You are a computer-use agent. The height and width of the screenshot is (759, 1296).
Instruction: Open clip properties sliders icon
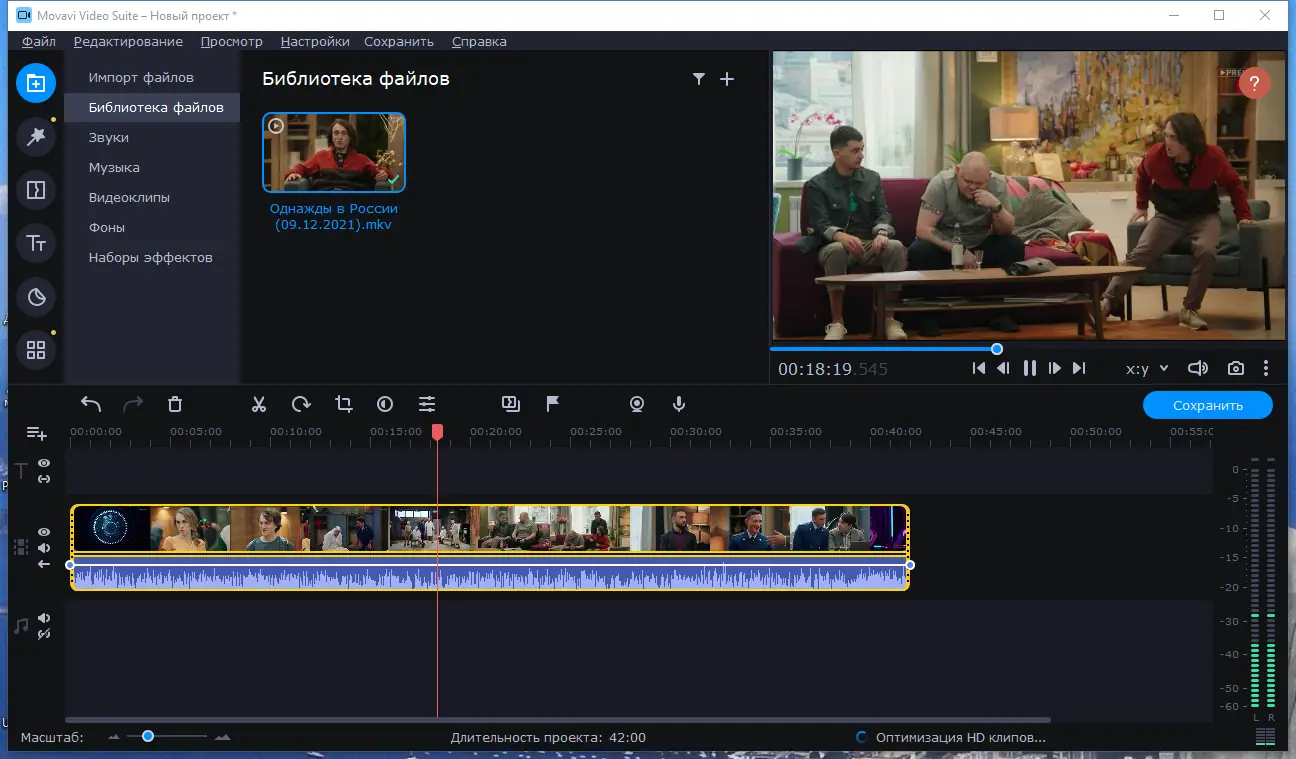click(x=427, y=404)
